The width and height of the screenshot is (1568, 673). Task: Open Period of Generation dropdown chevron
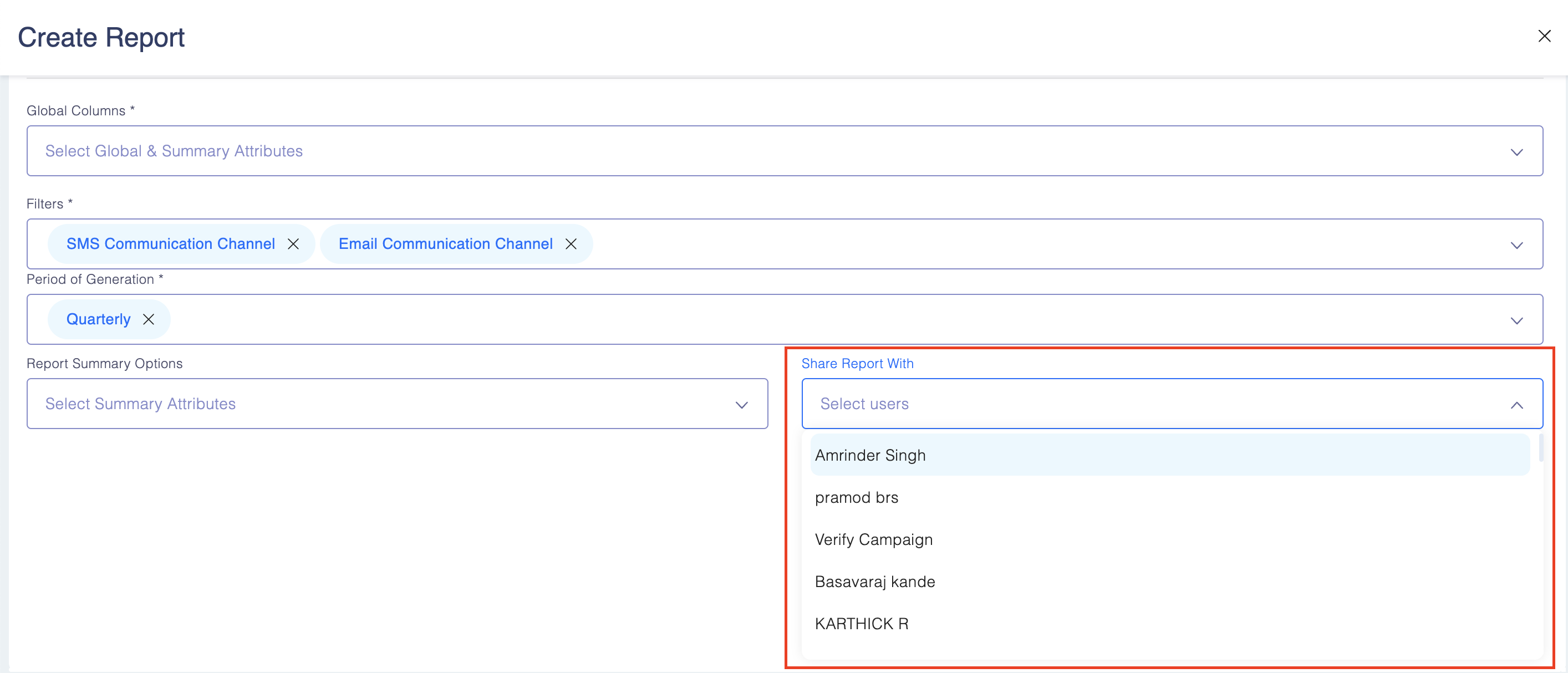(1516, 320)
